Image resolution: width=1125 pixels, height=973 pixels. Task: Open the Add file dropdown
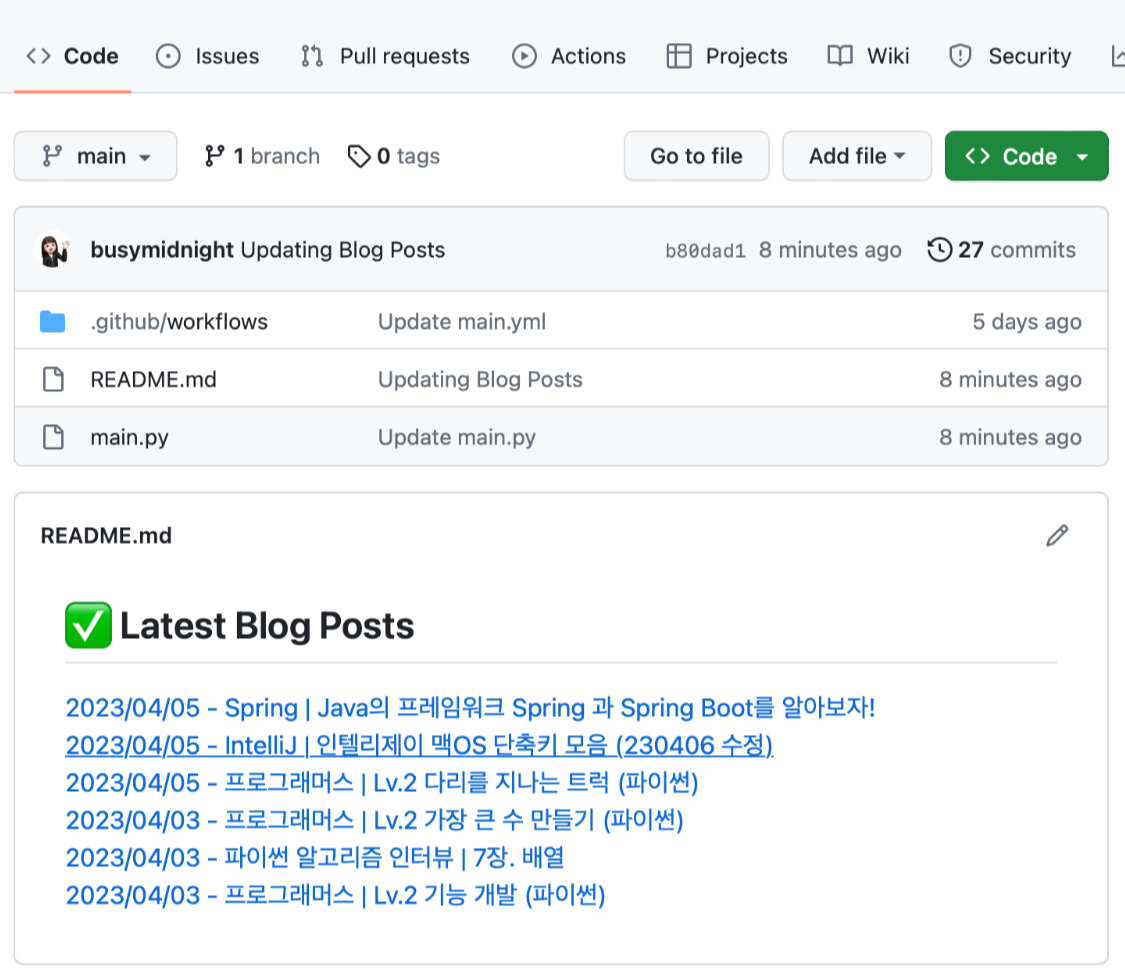(x=857, y=156)
